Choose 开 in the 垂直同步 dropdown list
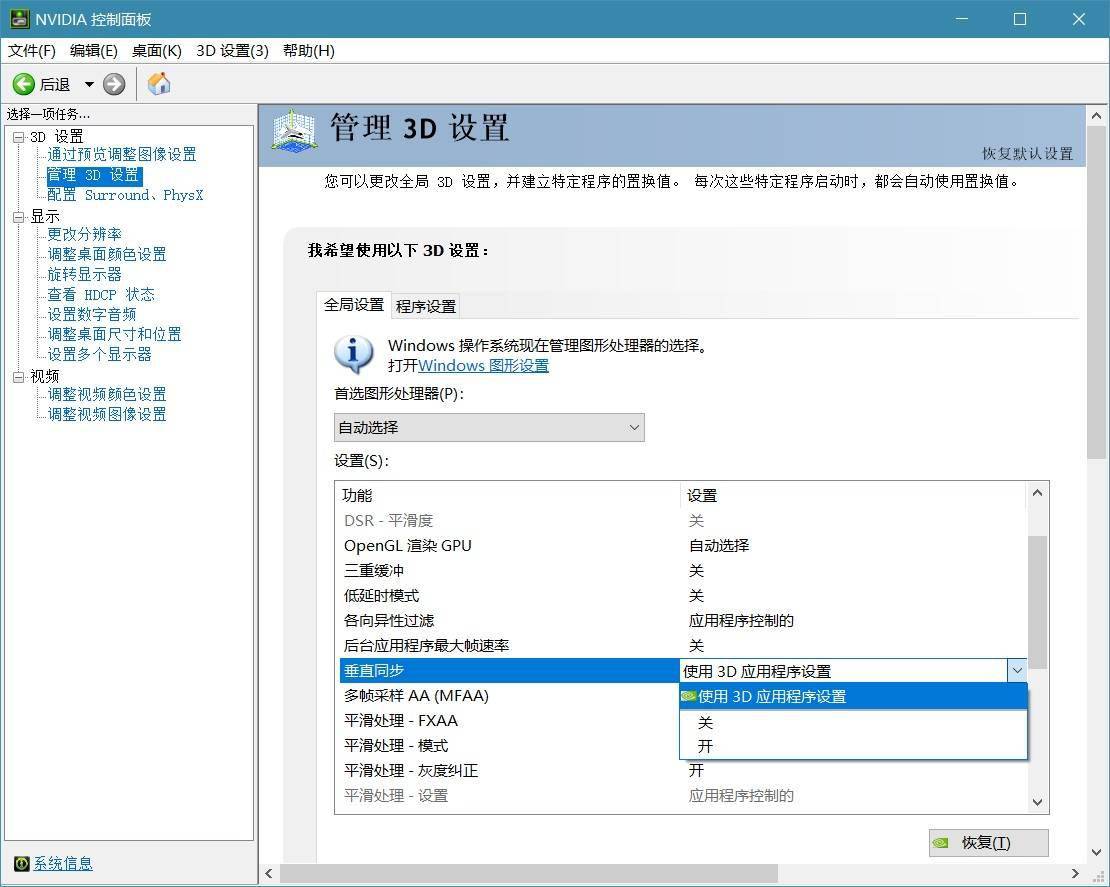This screenshot has width=1110, height=887. (853, 746)
